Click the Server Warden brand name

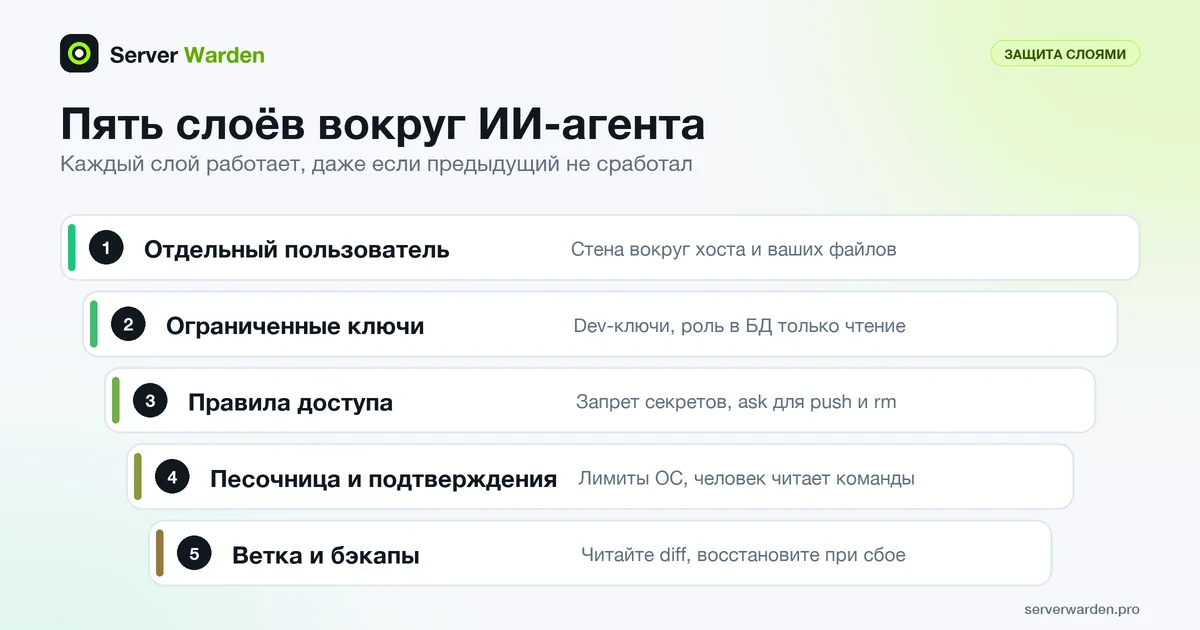pyautogui.click(x=187, y=55)
